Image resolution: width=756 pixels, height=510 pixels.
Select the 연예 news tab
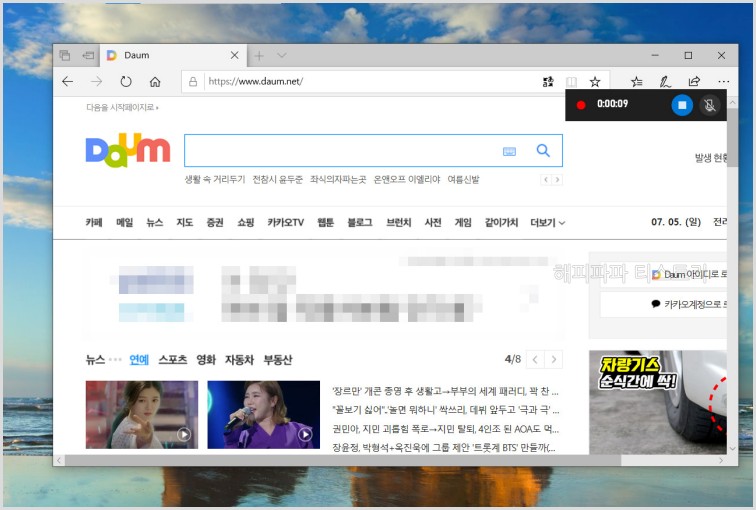(x=139, y=360)
